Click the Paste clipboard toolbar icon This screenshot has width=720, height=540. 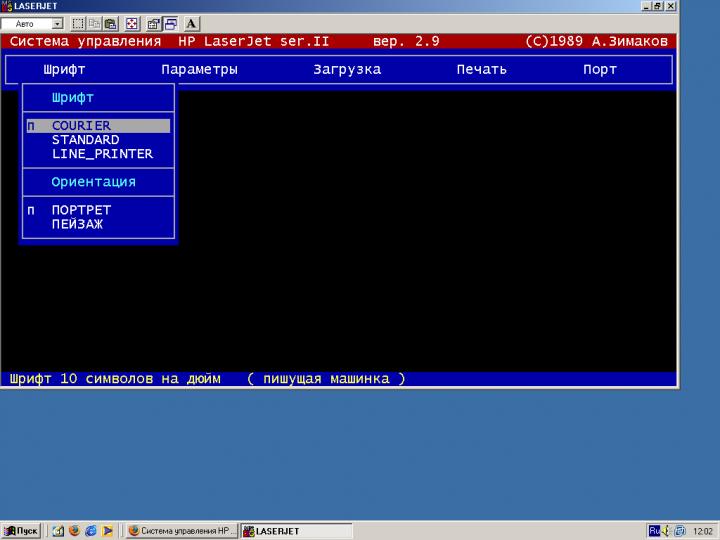coord(110,23)
